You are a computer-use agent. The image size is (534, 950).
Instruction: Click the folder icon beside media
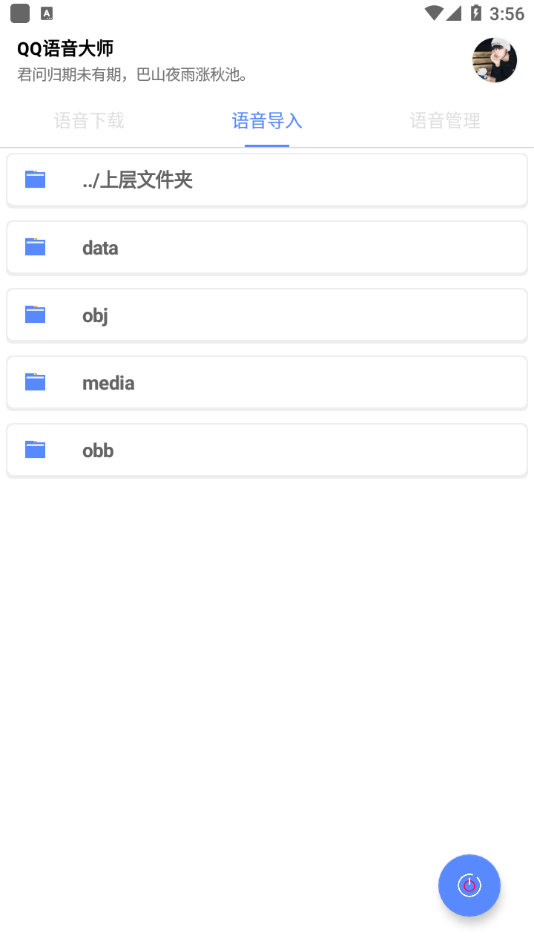pos(35,382)
